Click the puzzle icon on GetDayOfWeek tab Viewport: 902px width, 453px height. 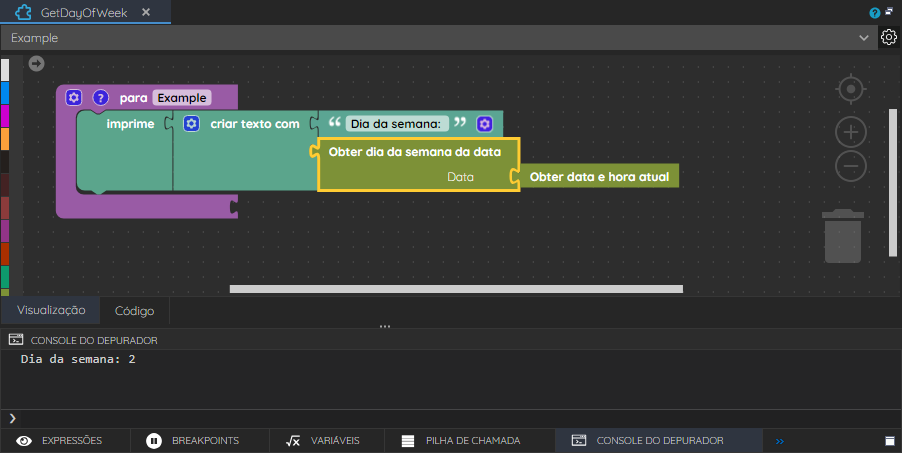click(x=23, y=12)
